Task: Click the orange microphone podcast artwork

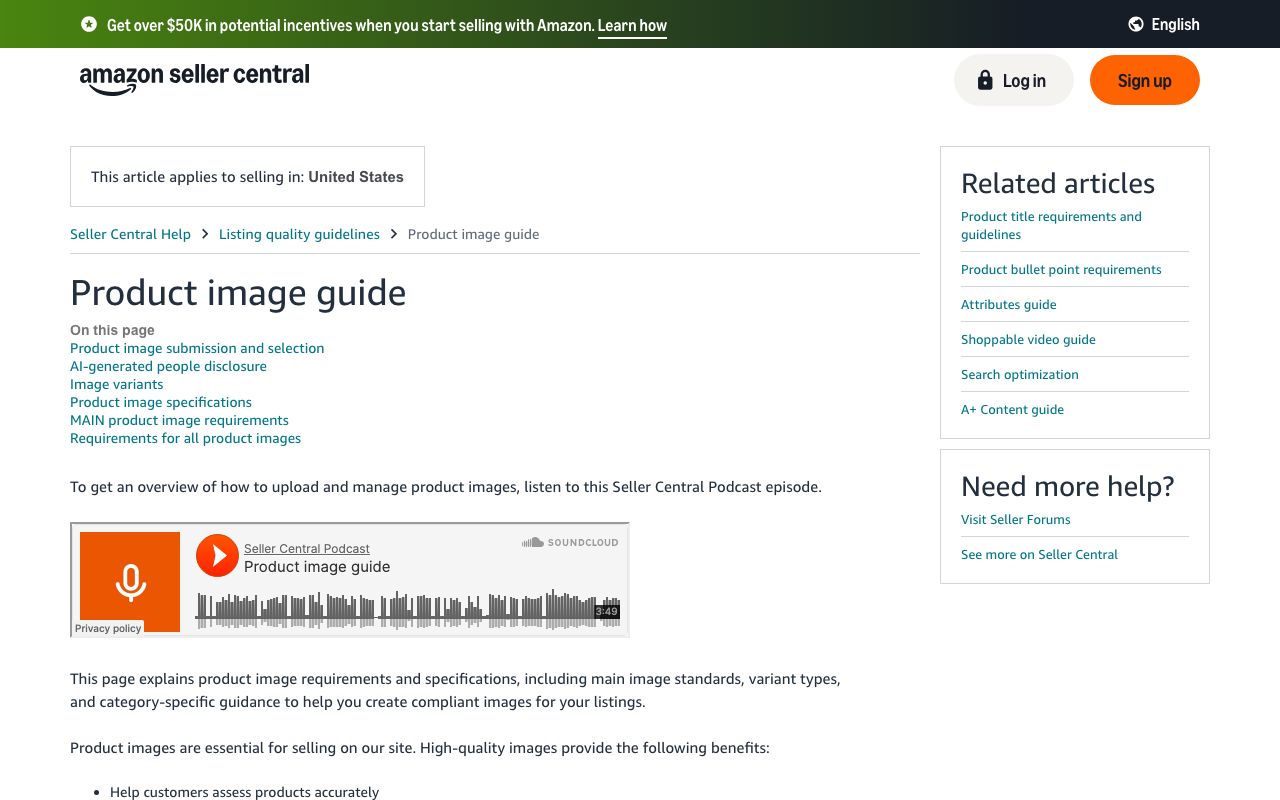Action: 130,582
